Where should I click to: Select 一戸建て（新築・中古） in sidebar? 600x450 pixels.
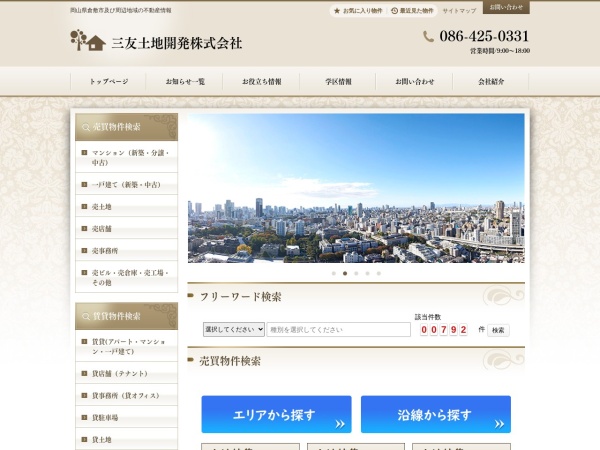click(127, 184)
